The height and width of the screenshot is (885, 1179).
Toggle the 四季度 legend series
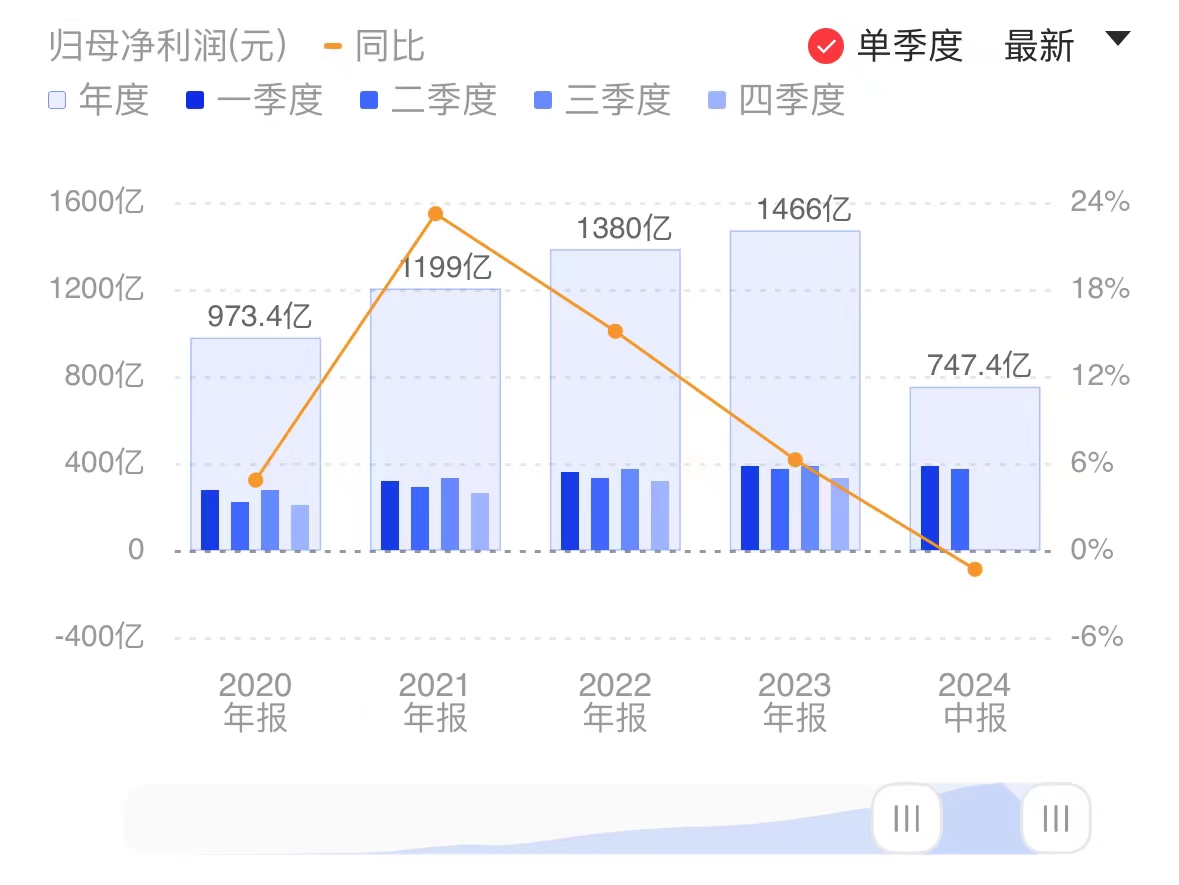point(777,100)
